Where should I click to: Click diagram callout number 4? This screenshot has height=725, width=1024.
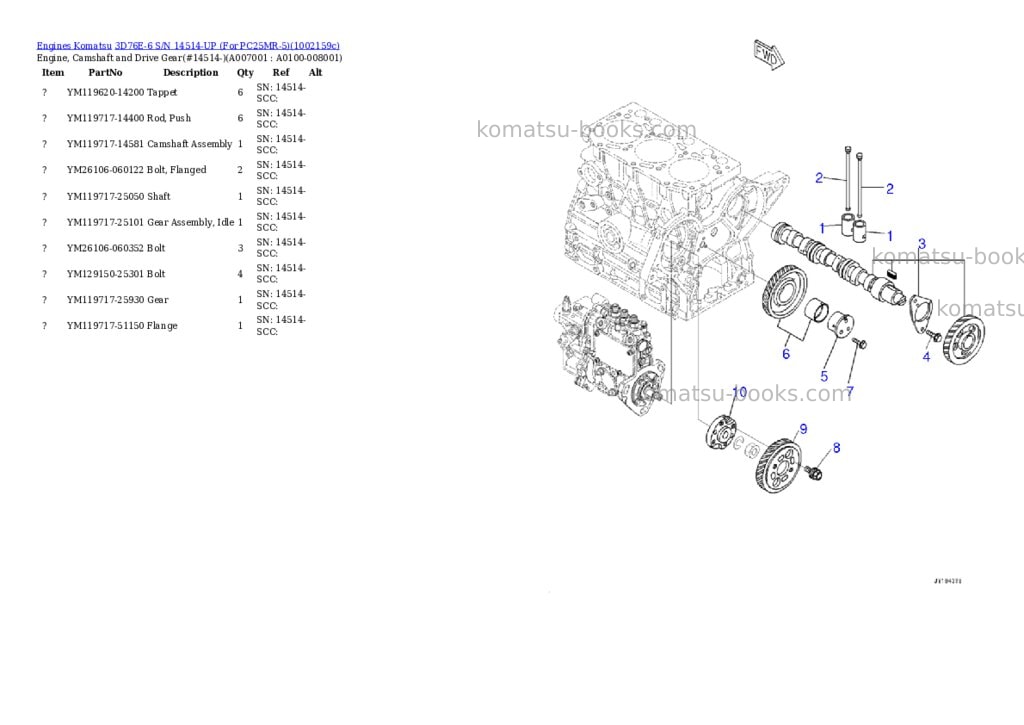coord(926,357)
